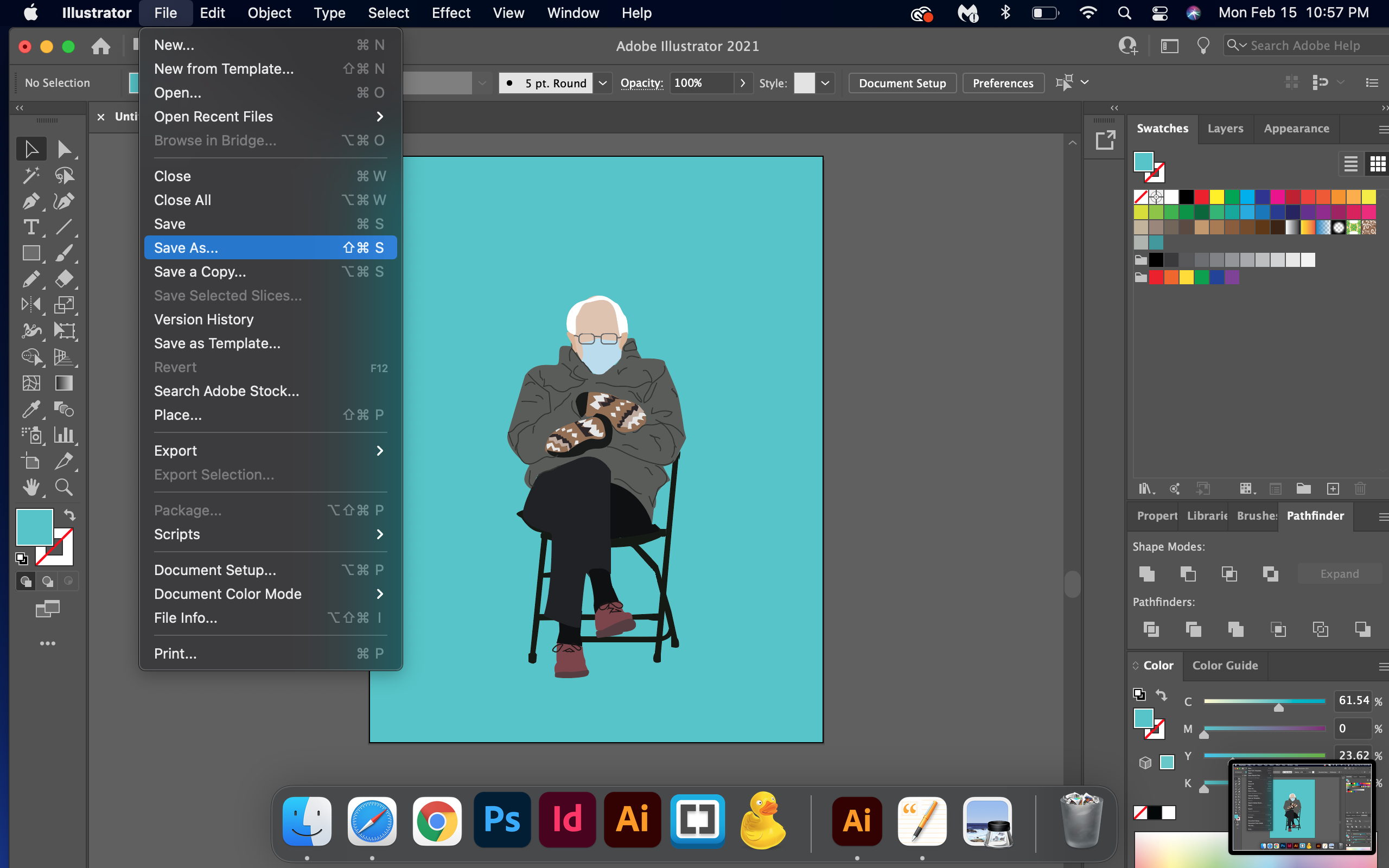Choose Save As... from File menu
Screen dimensions: 1389x868
tap(270, 248)
